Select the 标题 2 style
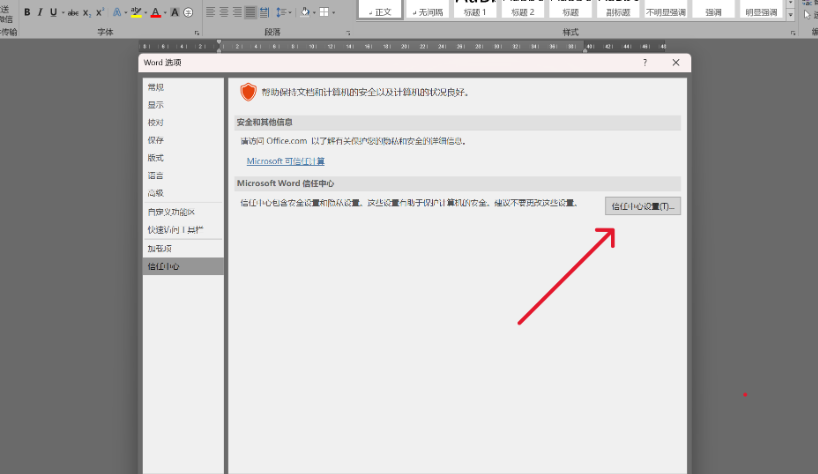This screenshot has height=474, width=818. [x=523, y=9]
